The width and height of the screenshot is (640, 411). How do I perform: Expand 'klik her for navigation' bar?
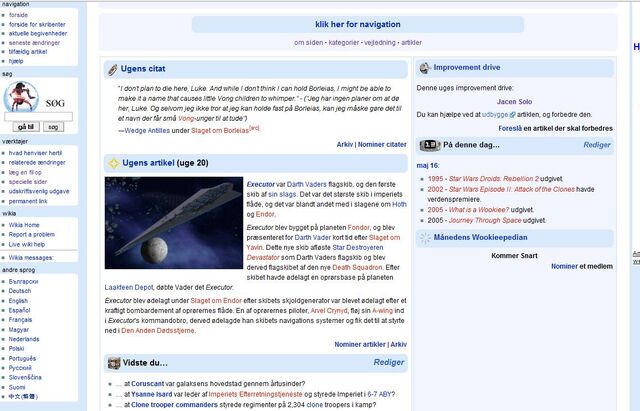pos(358,24)
